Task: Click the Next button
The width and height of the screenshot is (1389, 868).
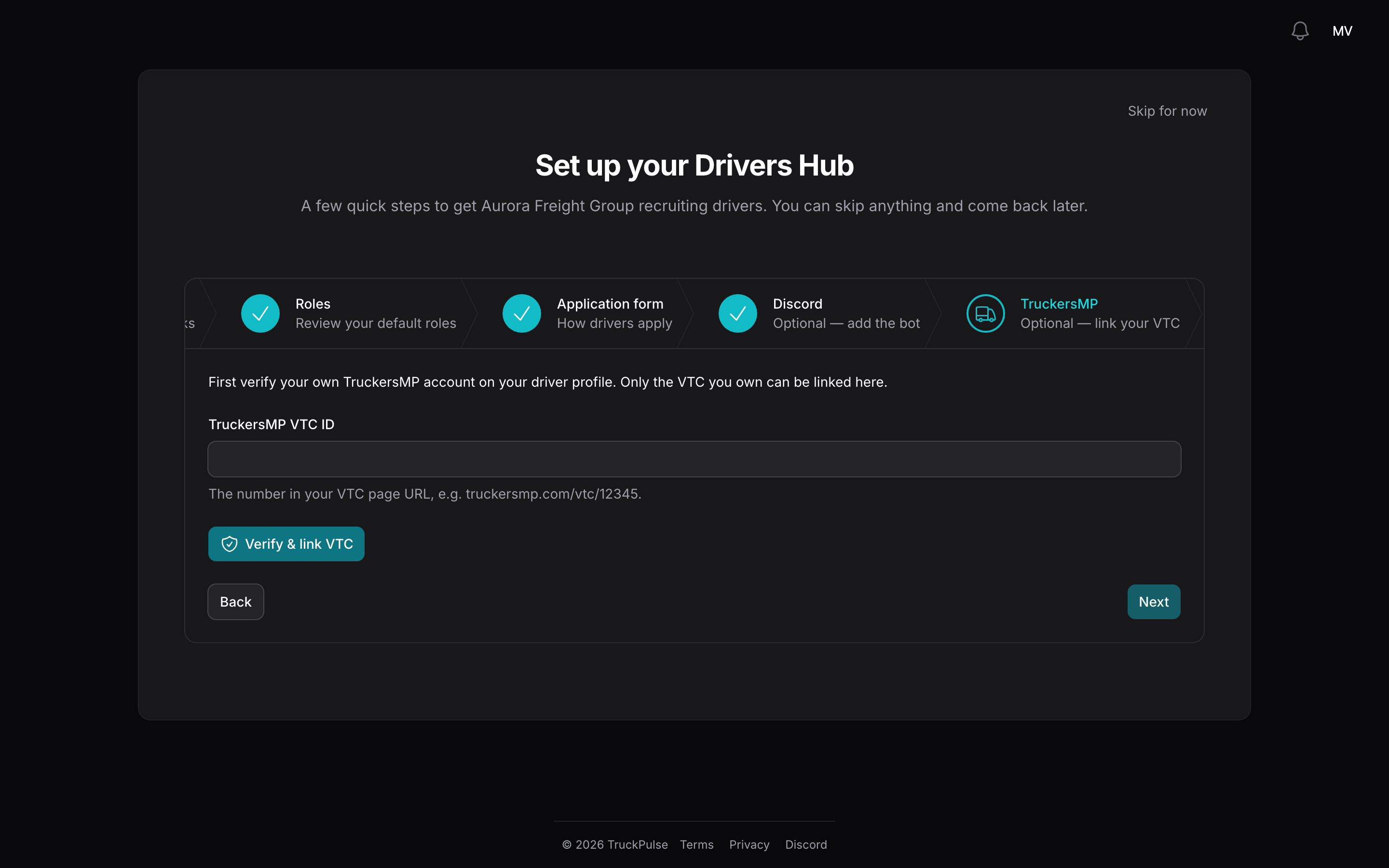Action: 1154,602
